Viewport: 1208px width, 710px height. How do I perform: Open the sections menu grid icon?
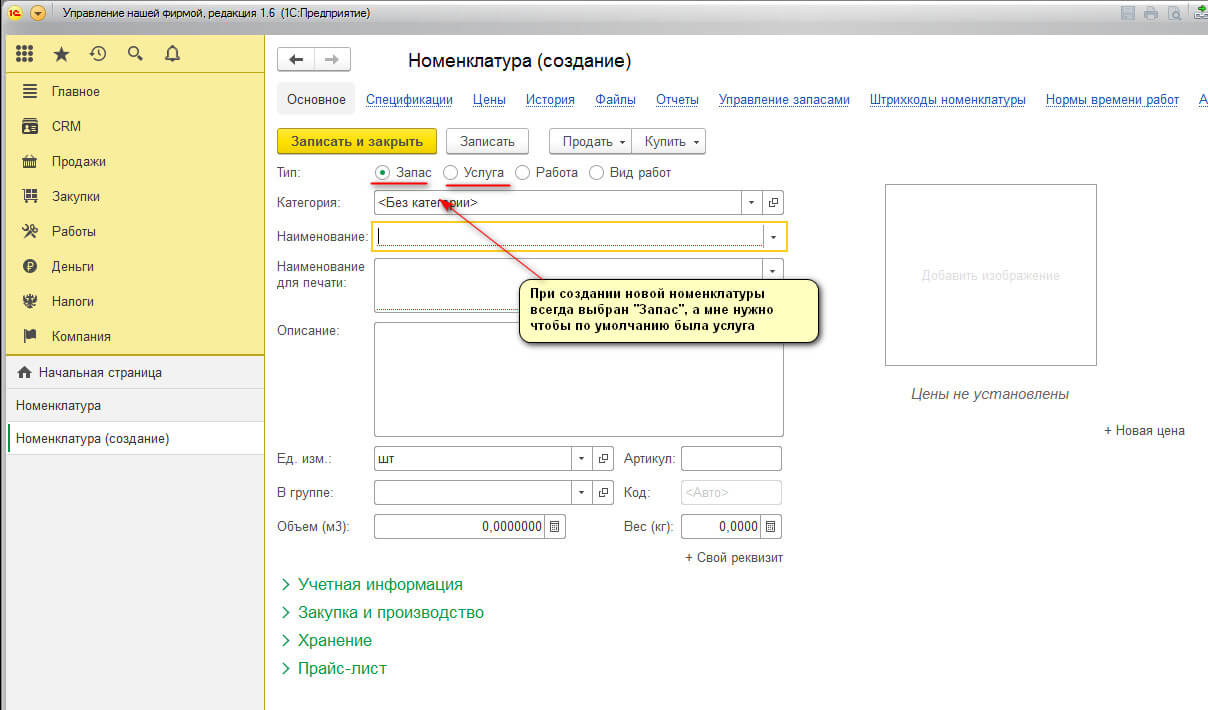(x=25, y=54)
